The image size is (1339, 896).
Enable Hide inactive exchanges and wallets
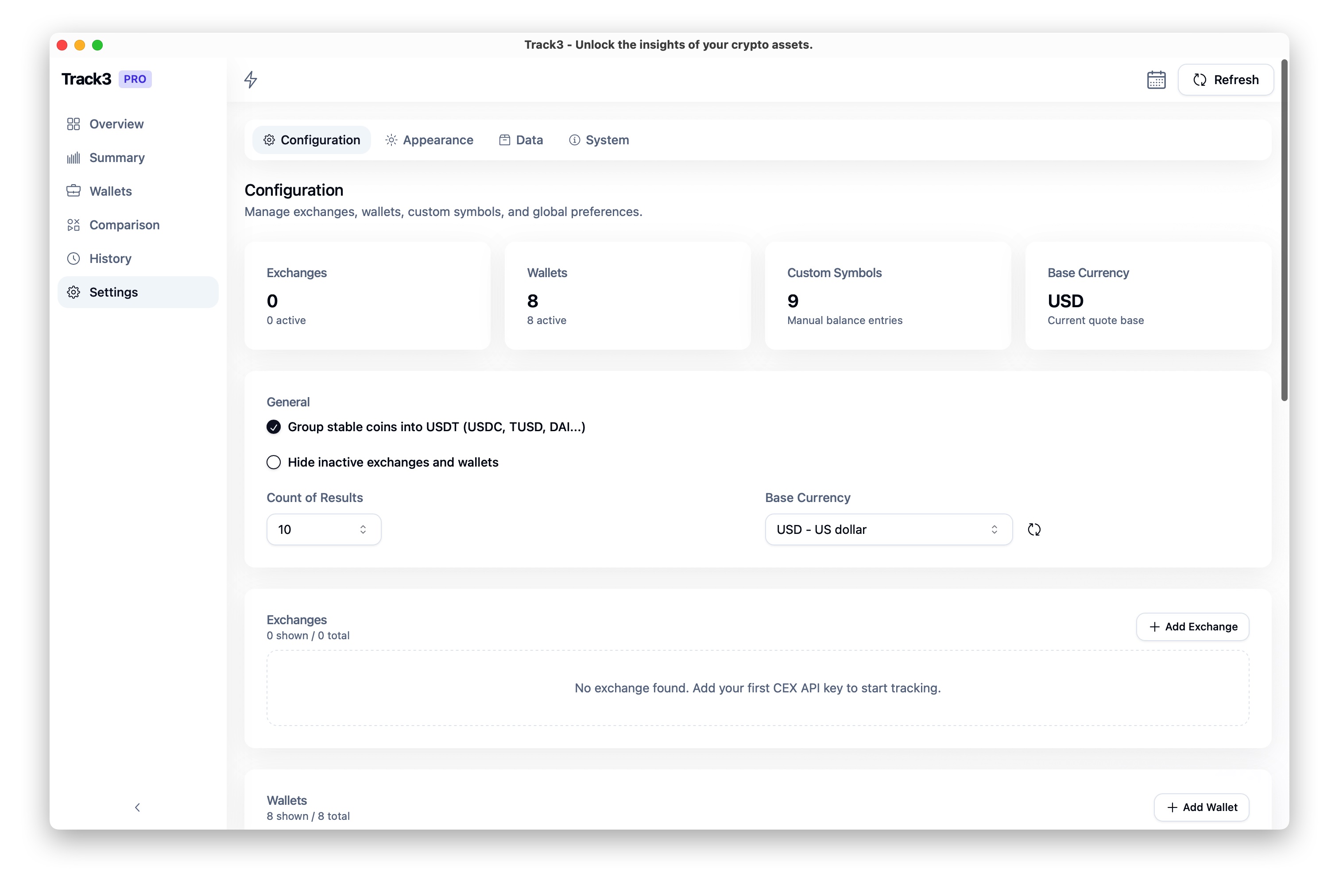[274, 462]
